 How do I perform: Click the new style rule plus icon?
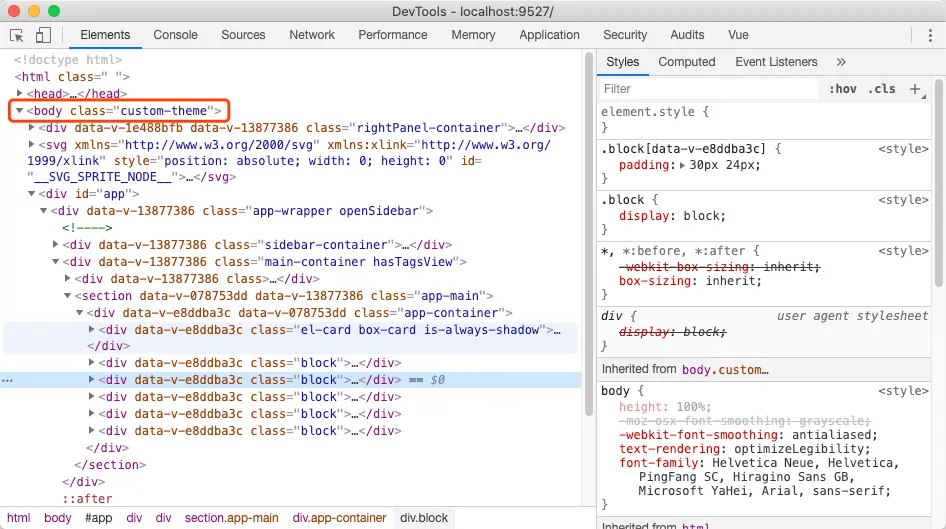[x=915, y=89]
